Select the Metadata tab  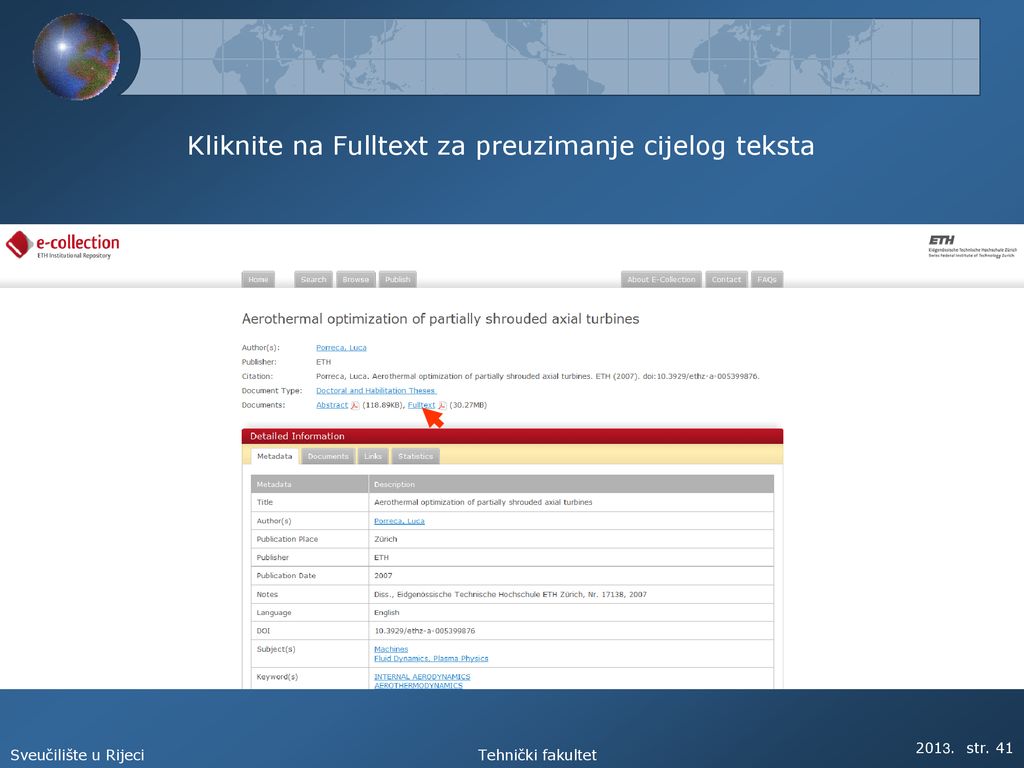tap(274, 456)
